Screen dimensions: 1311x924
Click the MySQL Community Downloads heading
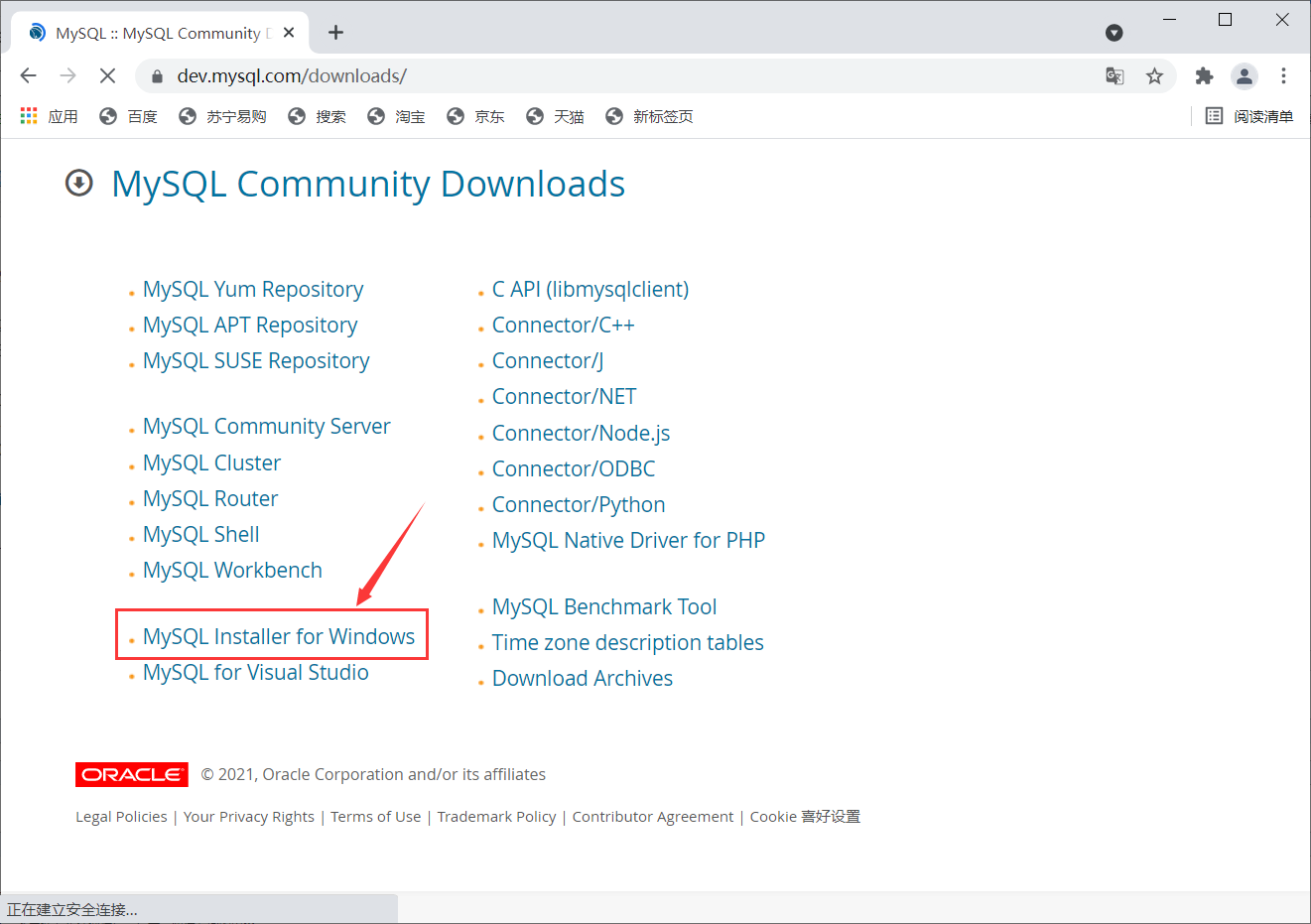(368, 184)
